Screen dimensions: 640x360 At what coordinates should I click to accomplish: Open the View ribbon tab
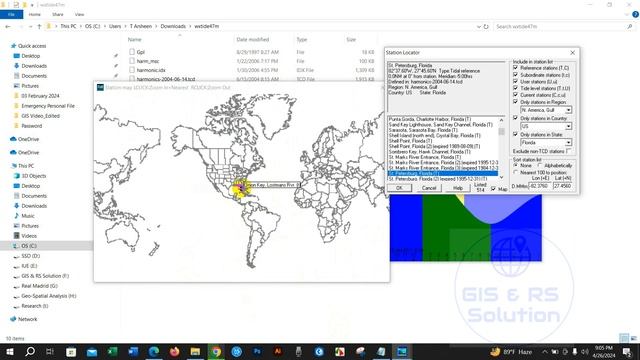79,14
